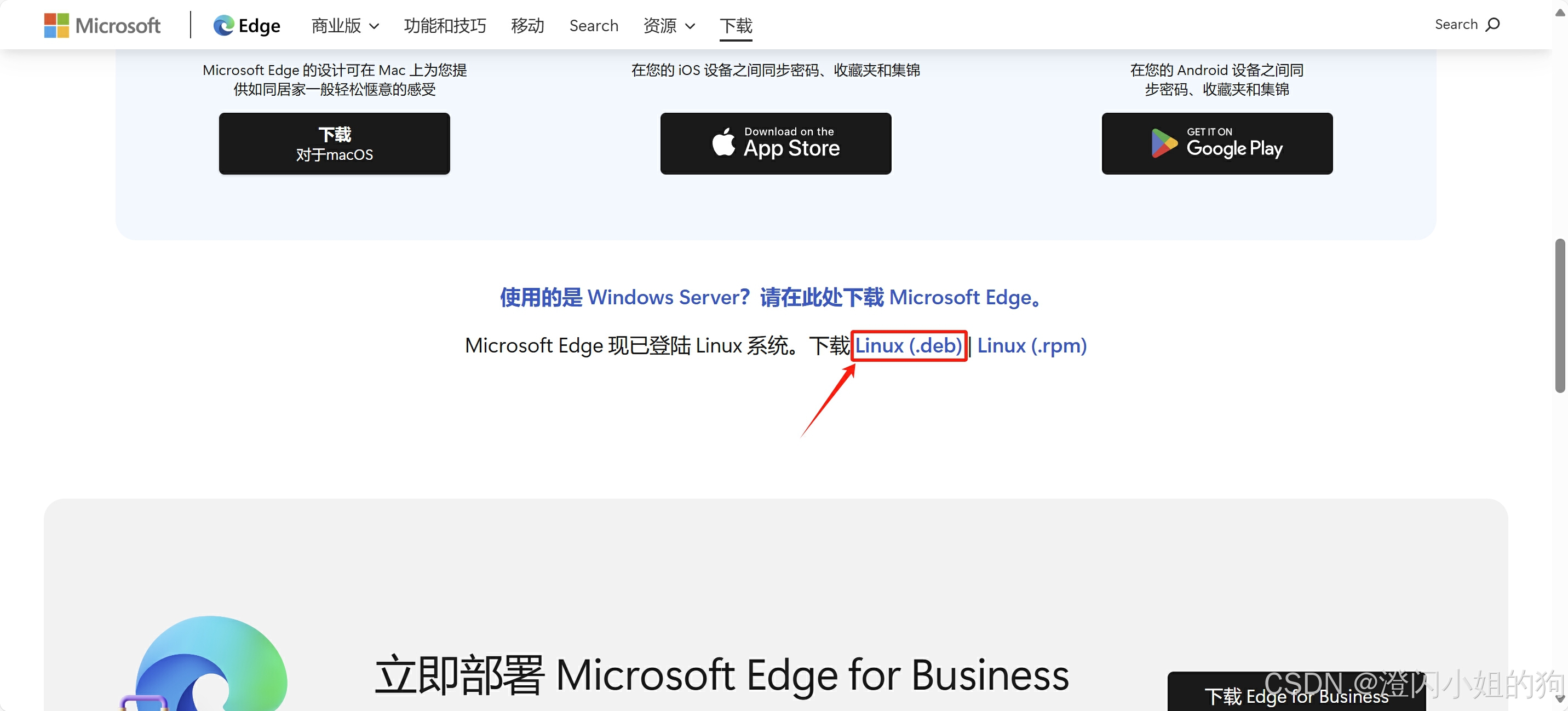This screenshot has width=1568, height=711.
Task: Expand the 商业版 dropdown menu
Action: point(345,26)
